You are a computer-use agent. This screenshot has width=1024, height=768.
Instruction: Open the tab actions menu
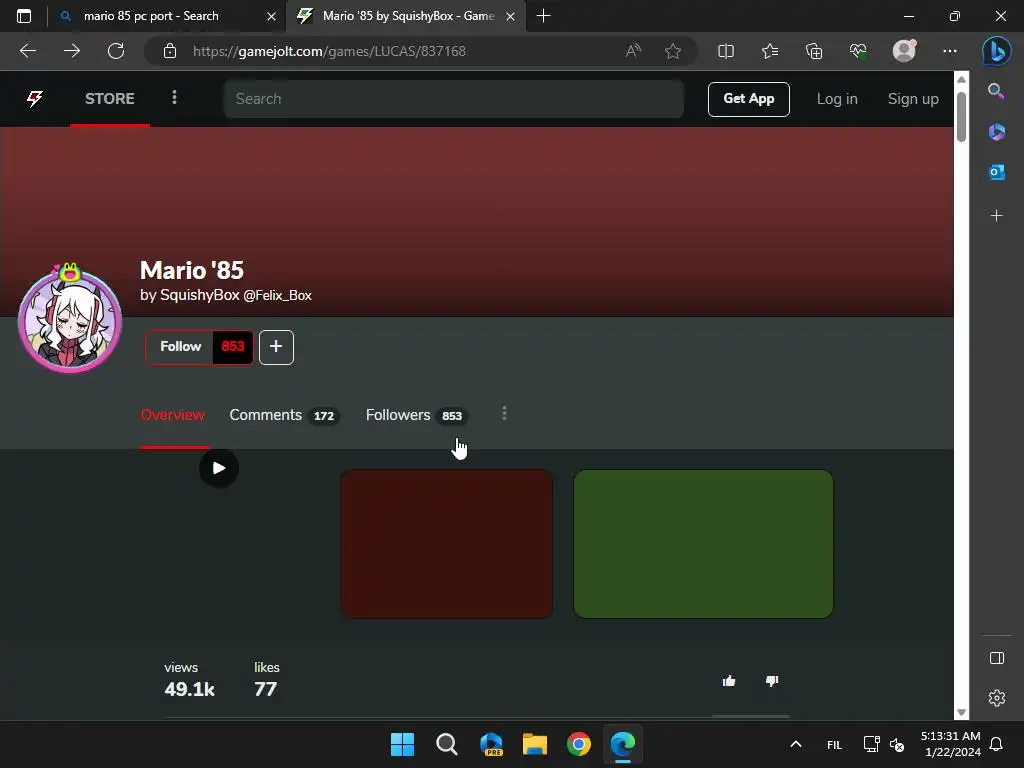point(24,16)
